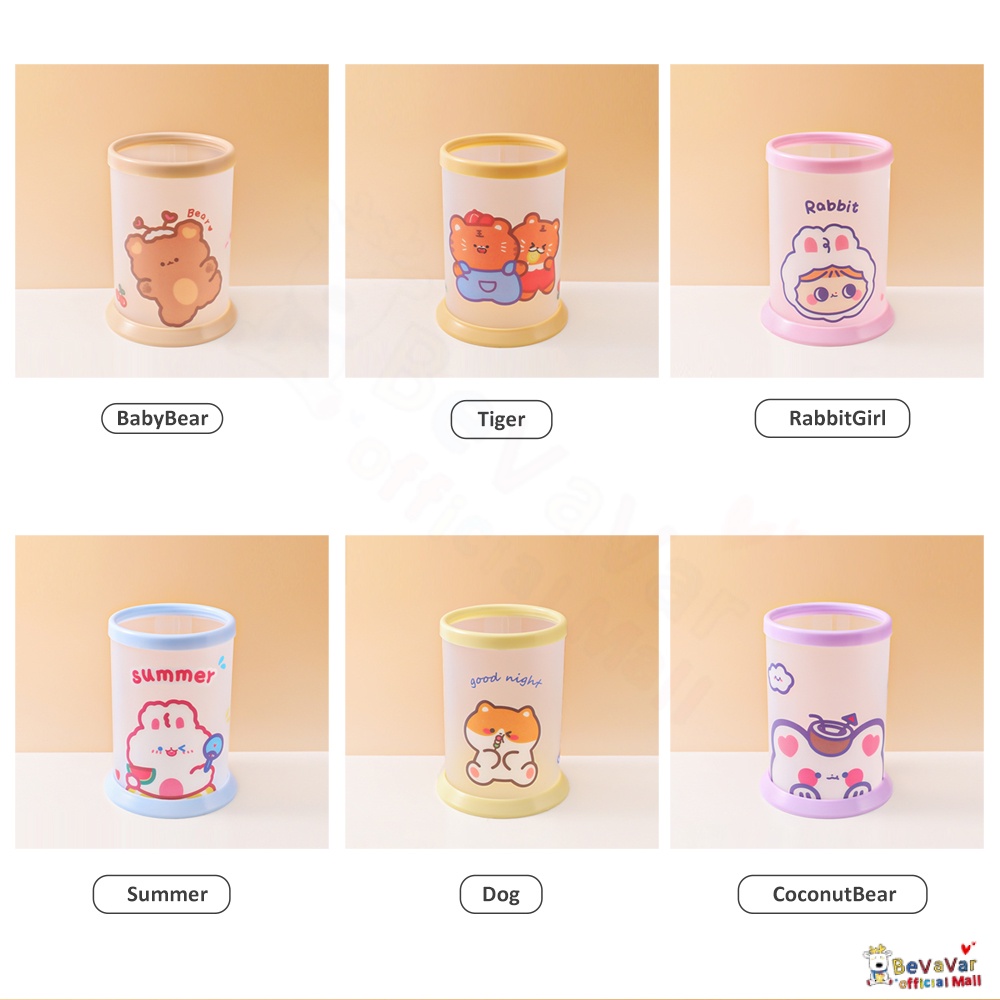Screen dimensions: 1000x1000
Task: Click the BeVaVar official Mall logo
Action: pos(922,966)
